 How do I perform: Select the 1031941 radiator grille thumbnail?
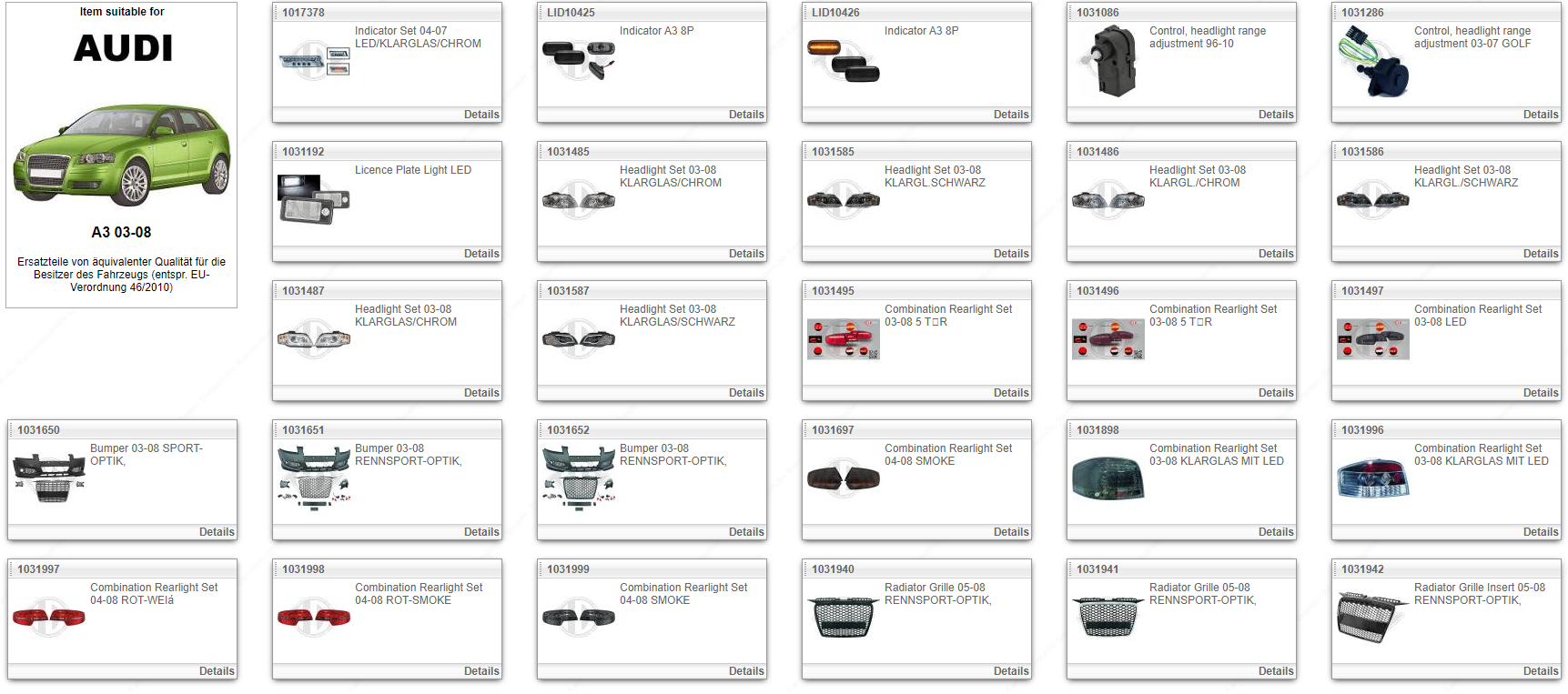(x=1108, y=617)
